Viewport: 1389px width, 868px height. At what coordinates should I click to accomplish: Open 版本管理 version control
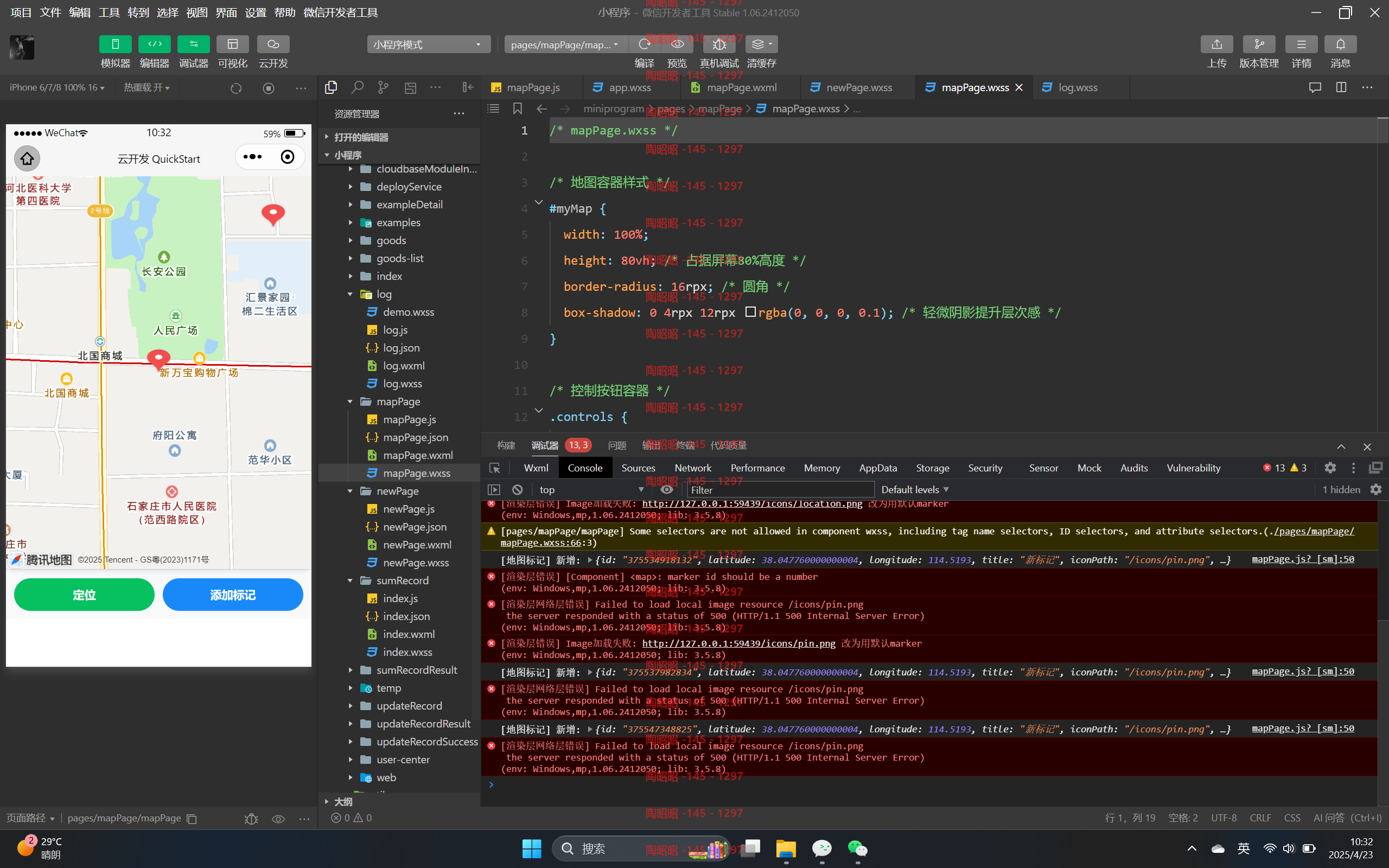coord(1259,44)
